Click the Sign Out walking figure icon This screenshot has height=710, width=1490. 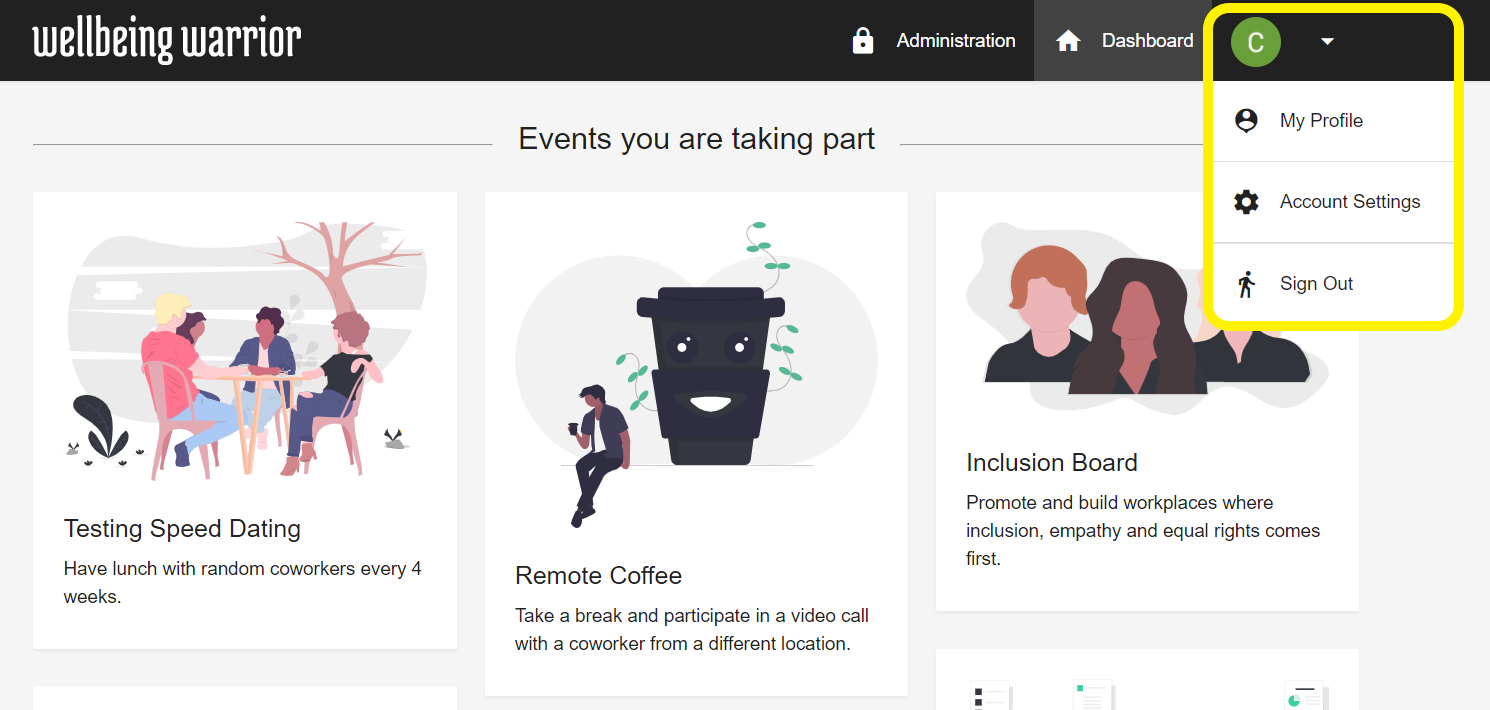click(1246, 284)
